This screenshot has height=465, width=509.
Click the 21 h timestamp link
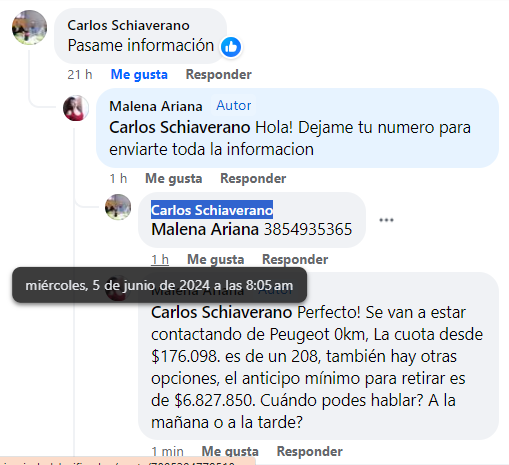(x=80, y=74)
